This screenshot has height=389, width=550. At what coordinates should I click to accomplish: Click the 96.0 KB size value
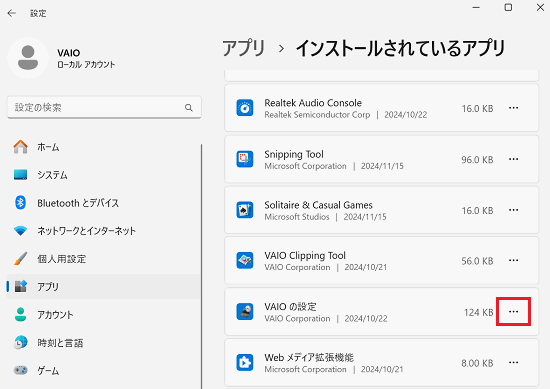point(477,160)
